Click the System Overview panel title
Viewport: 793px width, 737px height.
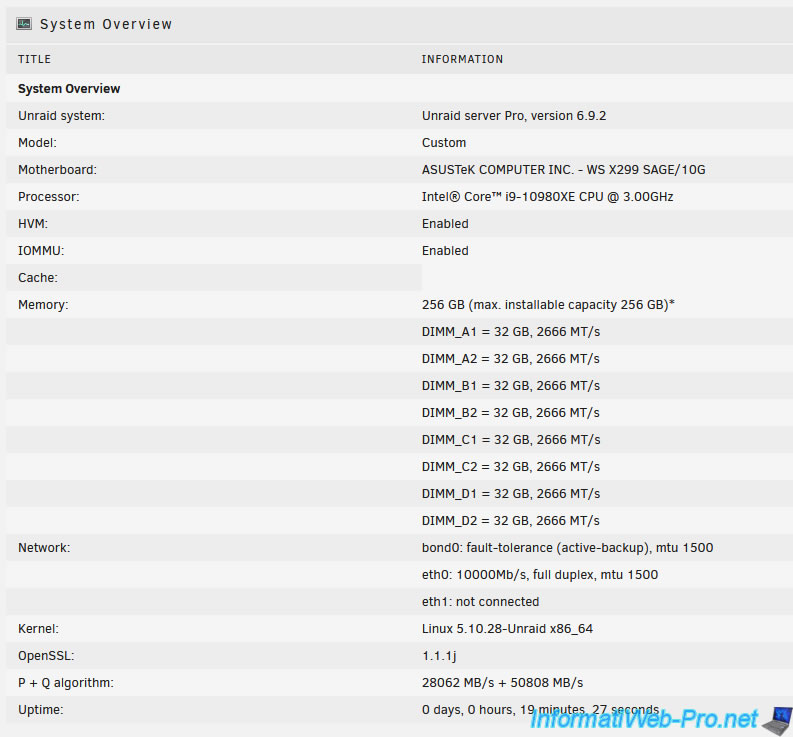106,24
